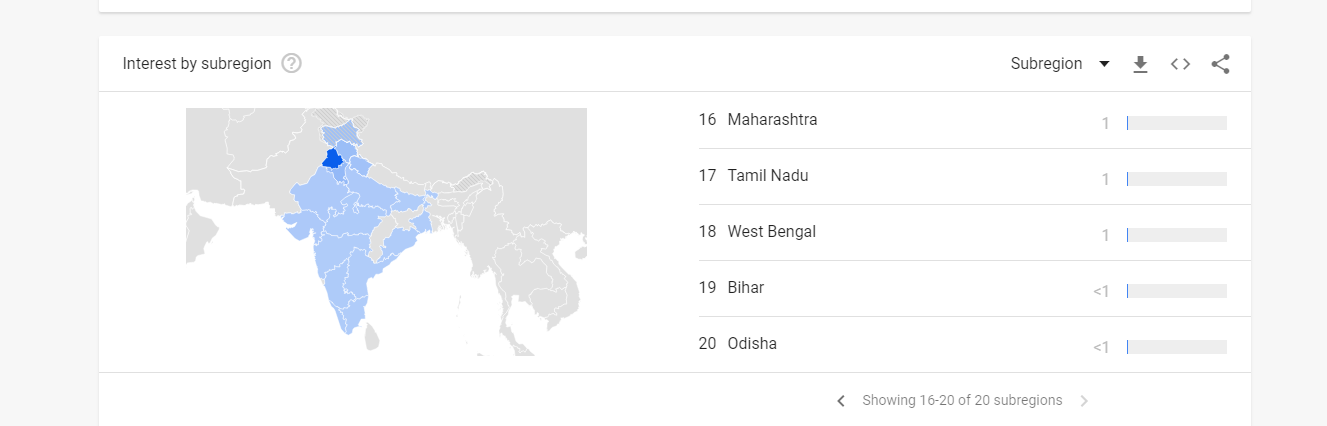The height and width of the screenshot is (426, 1327).
Task: Share the subregion interest card
Action: pyautogui.click(x=1220, y=64)
